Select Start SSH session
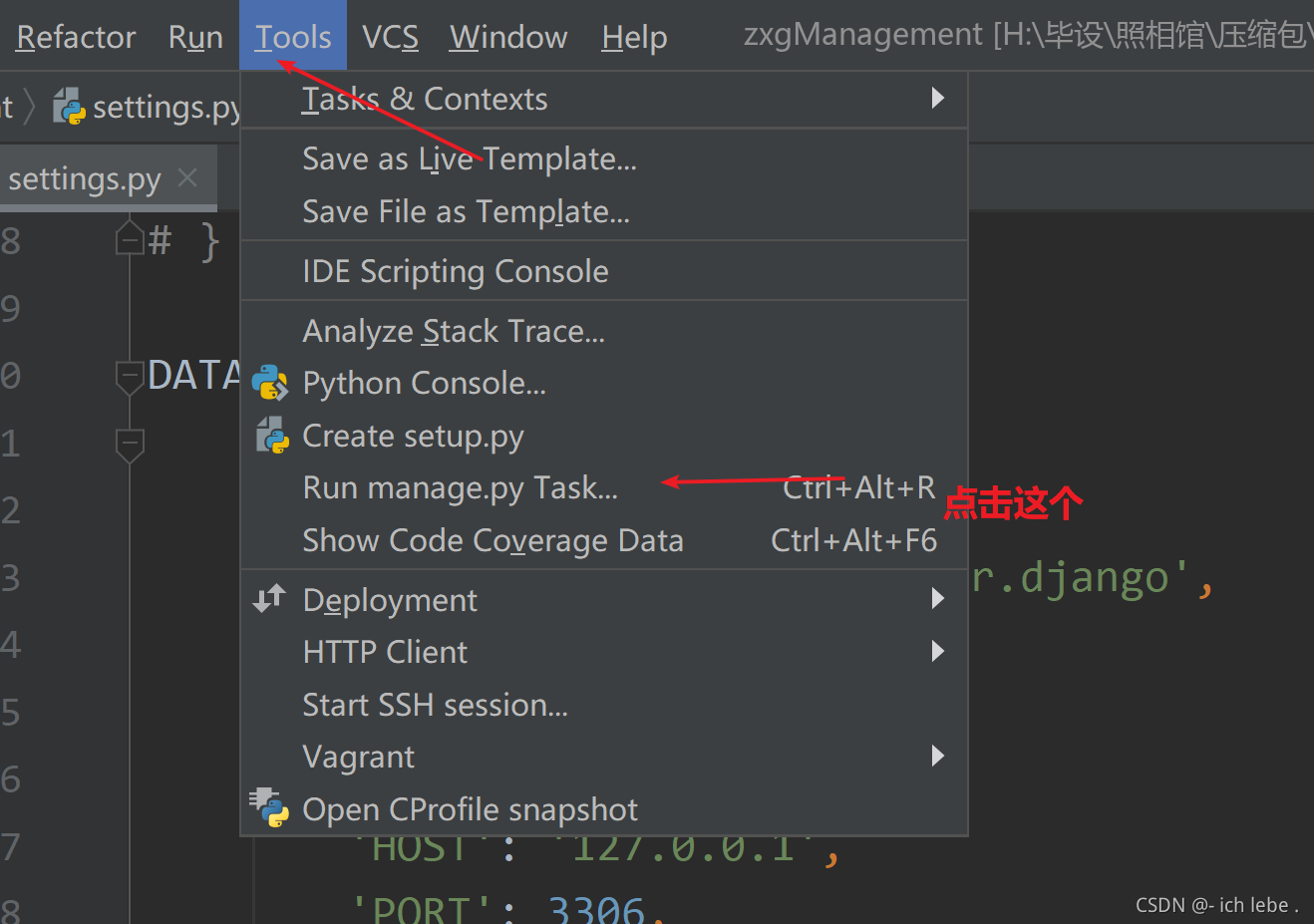Viewport: 1314px width, 924px height. tap(604, 705)
